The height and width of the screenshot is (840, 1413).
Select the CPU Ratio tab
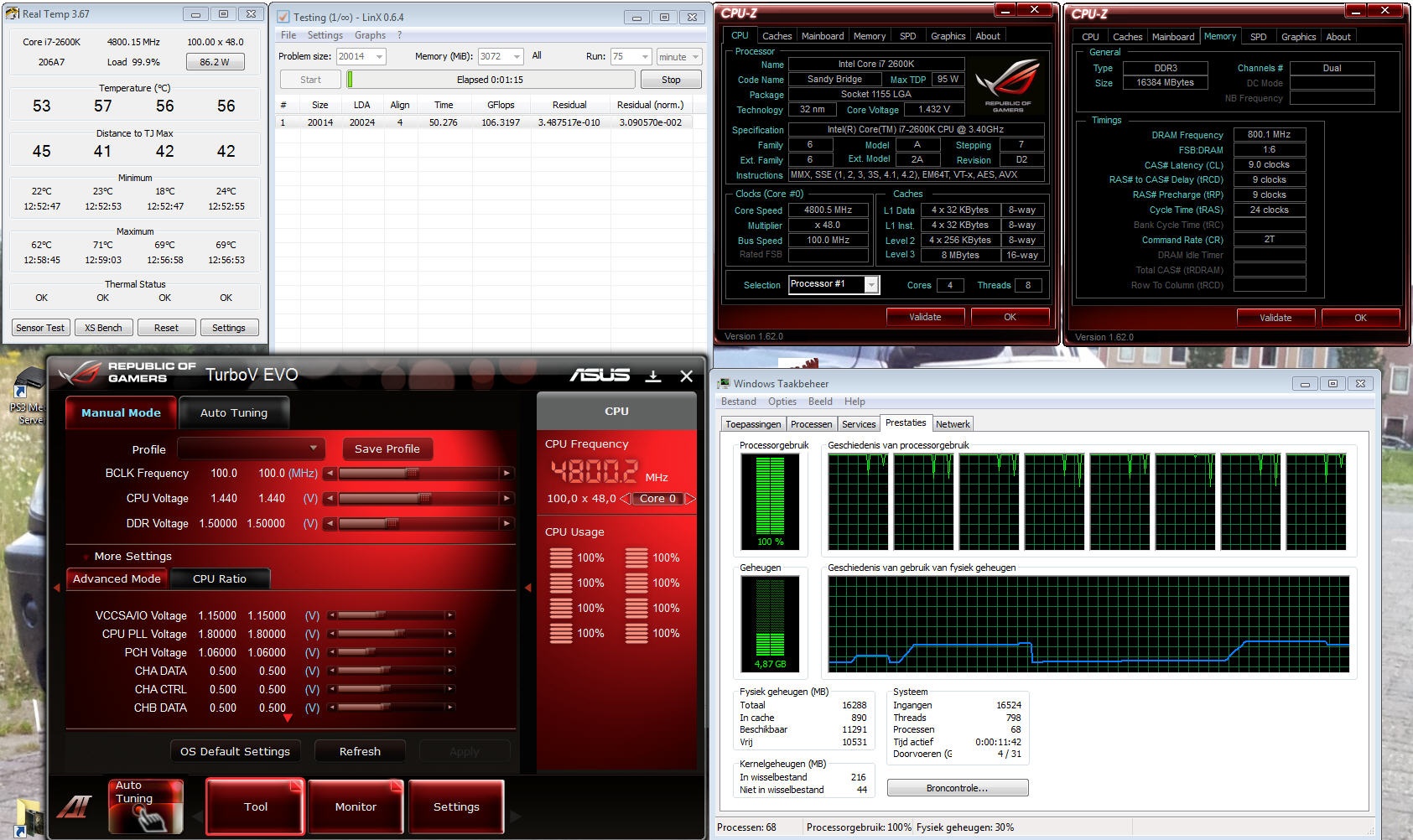coord(220,578)
